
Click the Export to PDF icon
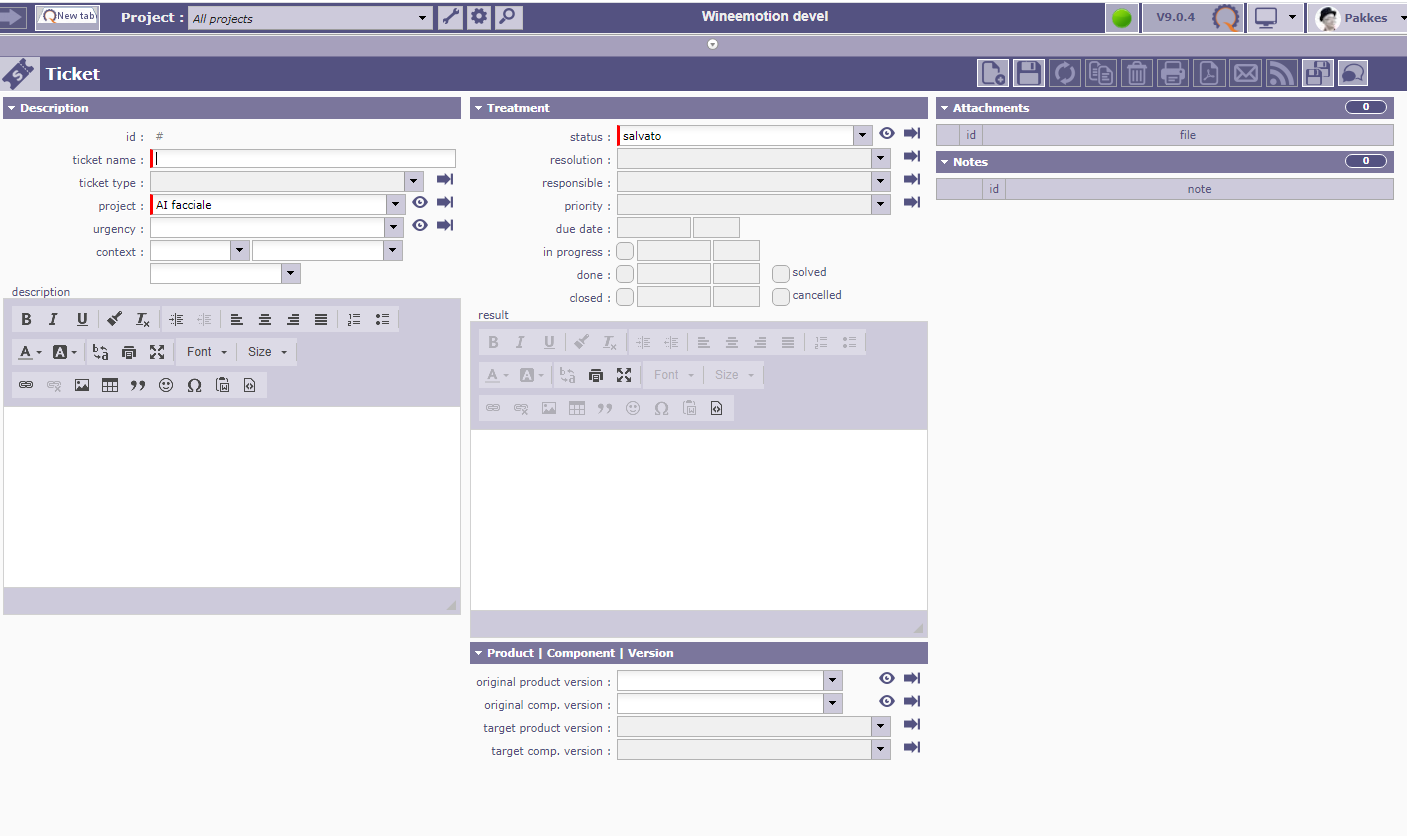(x=1209, y=73)
